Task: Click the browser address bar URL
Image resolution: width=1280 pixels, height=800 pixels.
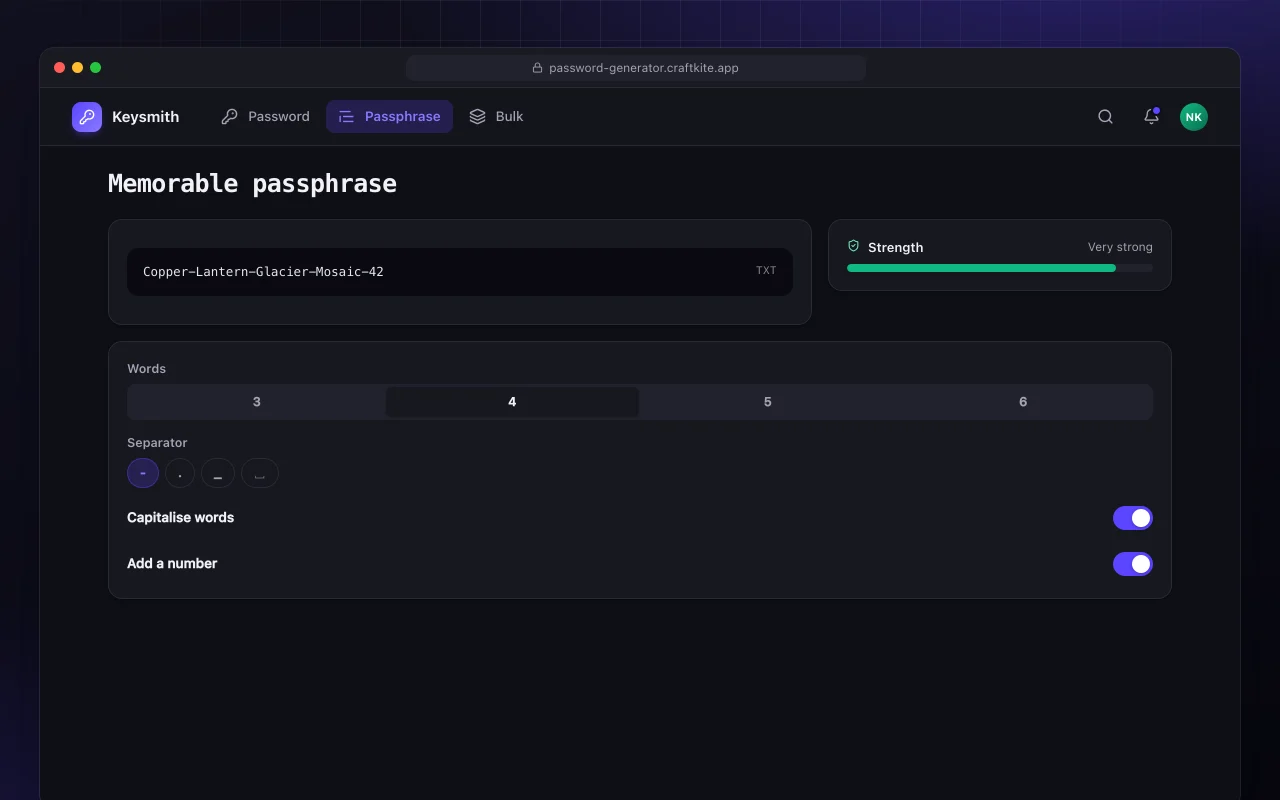Action: click(x=644, y=68)
